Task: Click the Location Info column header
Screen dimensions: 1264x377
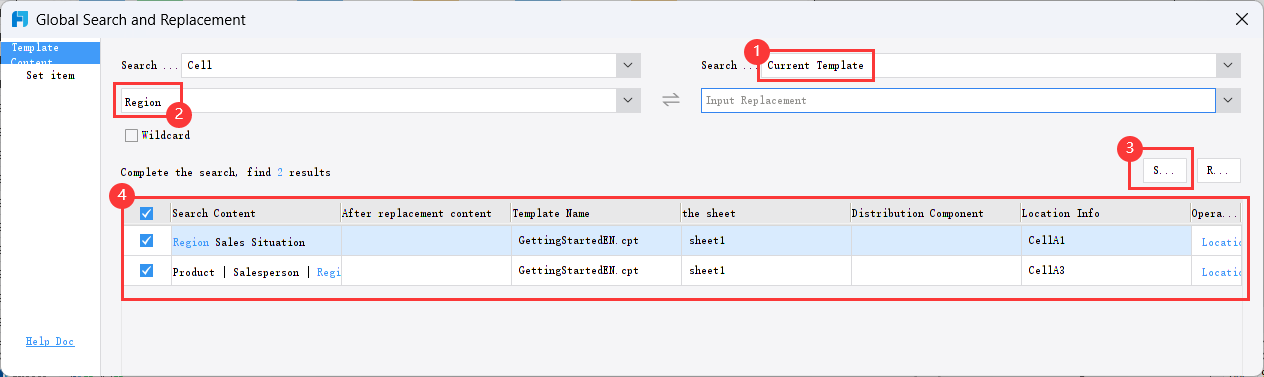Action: [1105, 213]
